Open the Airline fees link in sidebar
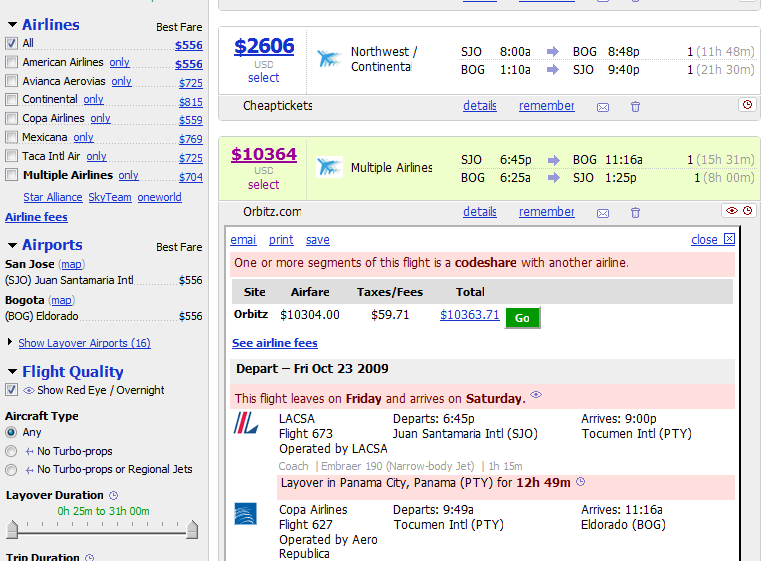Screen dimensions: 769x561 point(36,217)
